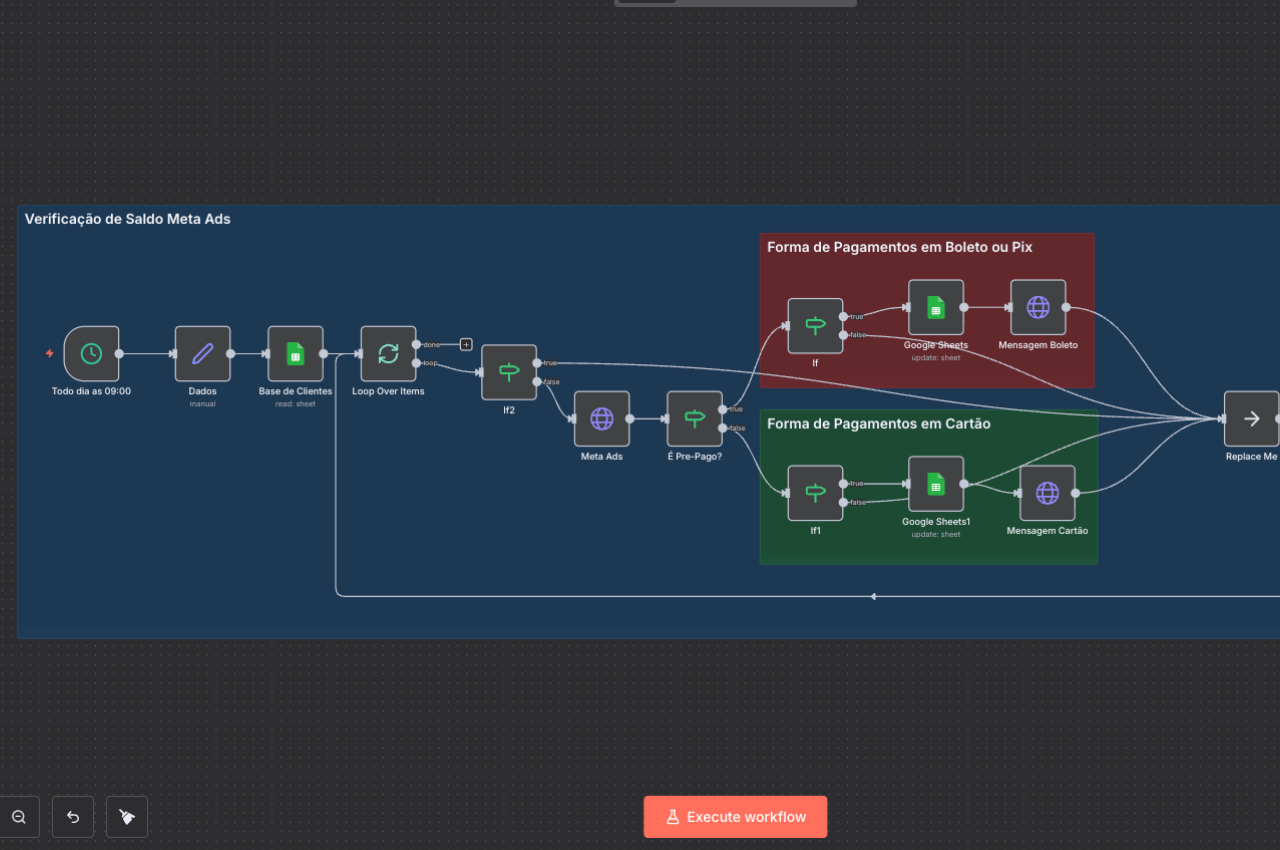Click the Google Sheets node in Boleto section

click(x=936, y=307)
